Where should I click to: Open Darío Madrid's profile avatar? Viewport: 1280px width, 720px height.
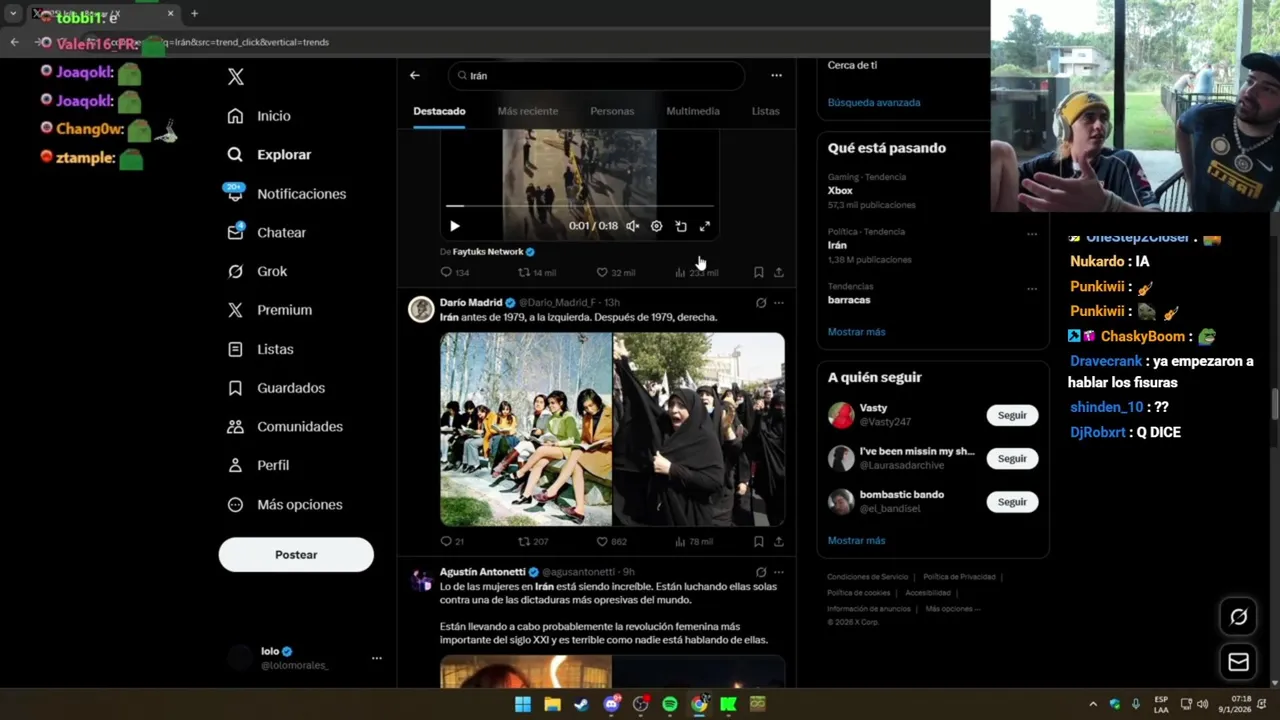tap(421, 309)
